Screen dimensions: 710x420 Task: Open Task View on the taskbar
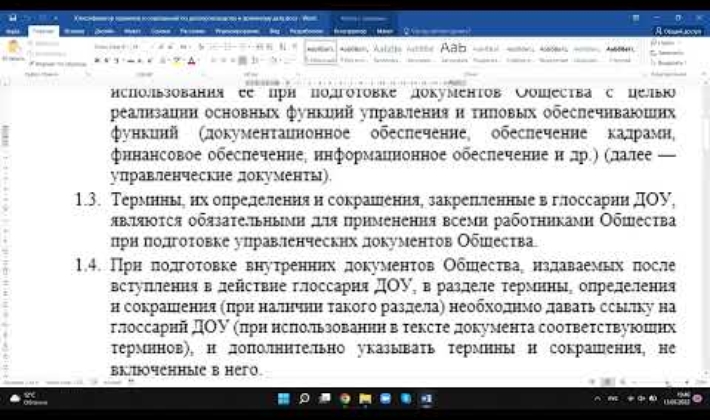pyautogui.click(x=325, y=399)
